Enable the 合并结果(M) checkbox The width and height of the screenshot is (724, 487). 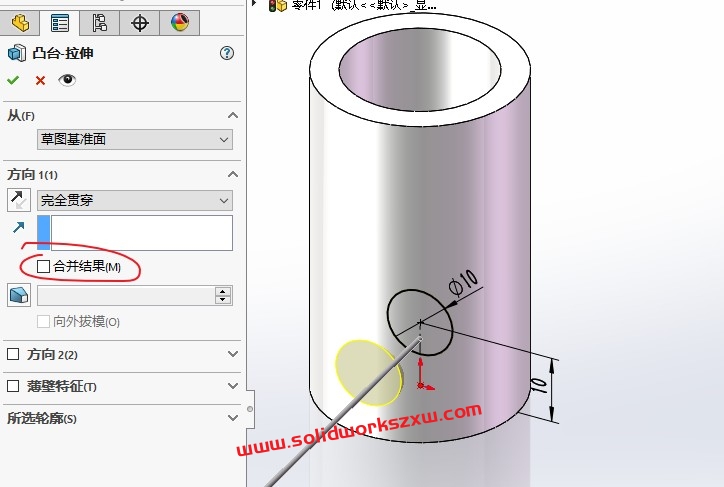43,266
